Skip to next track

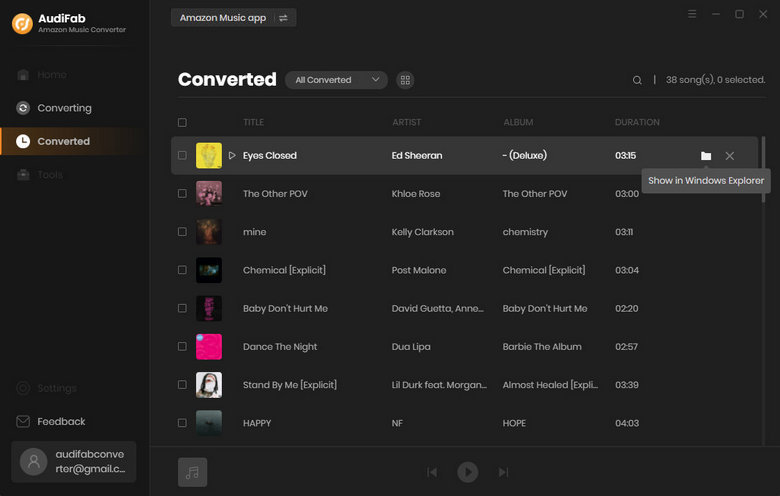pyautogui.click(x=503, y=472)
